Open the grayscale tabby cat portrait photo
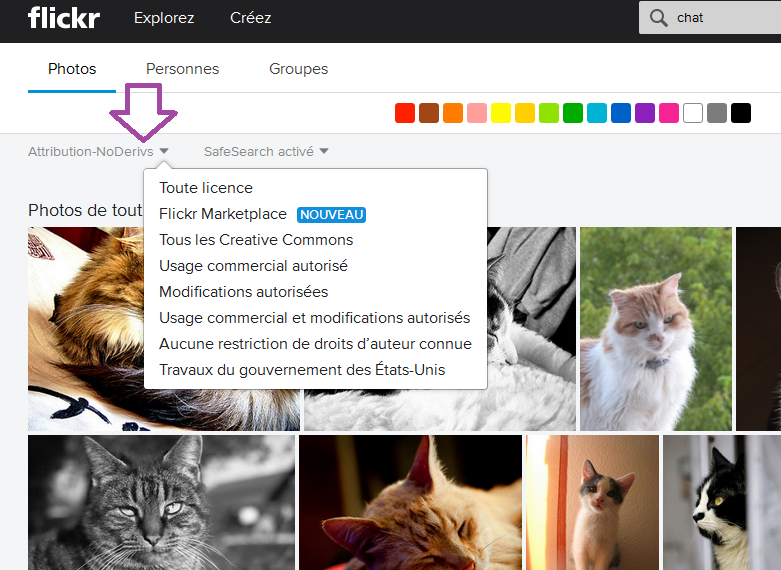 (161, 502)
